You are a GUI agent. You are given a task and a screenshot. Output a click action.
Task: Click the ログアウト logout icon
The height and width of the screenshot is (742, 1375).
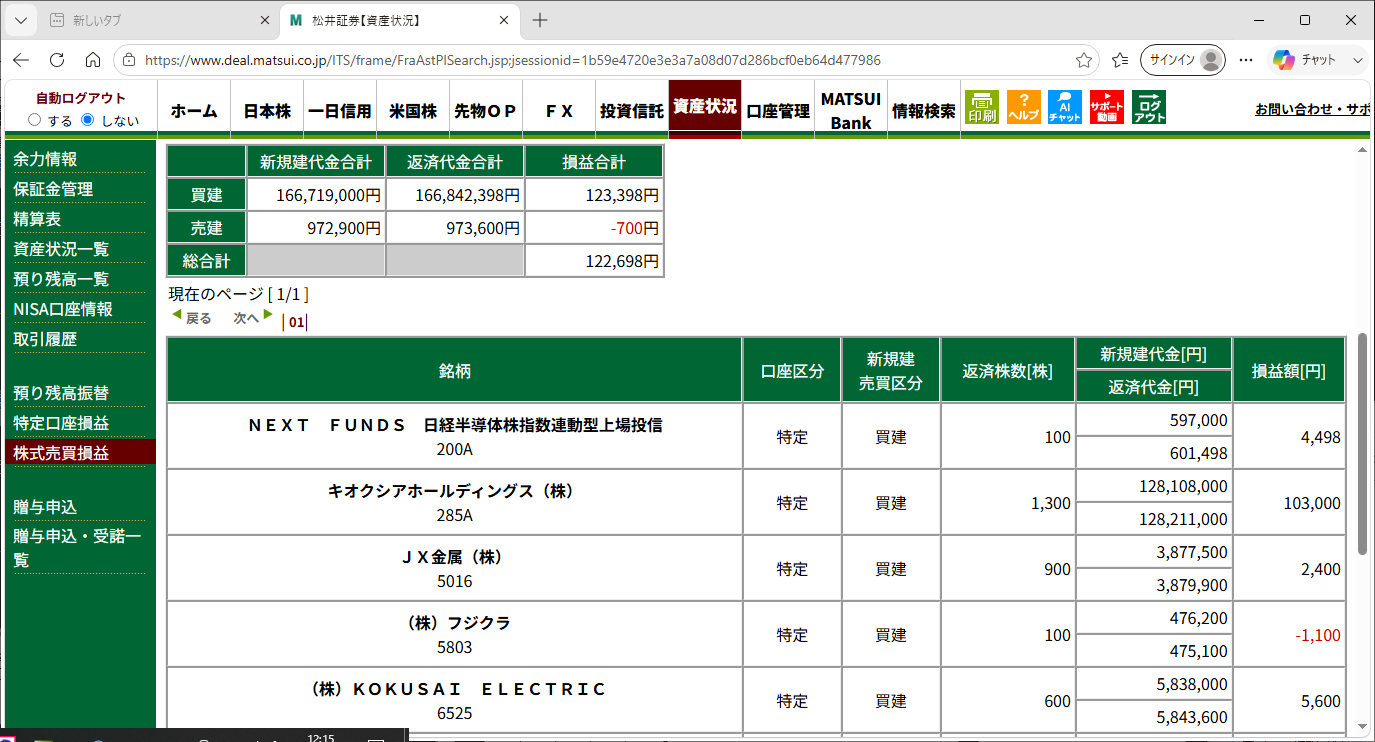(1149, 107)
